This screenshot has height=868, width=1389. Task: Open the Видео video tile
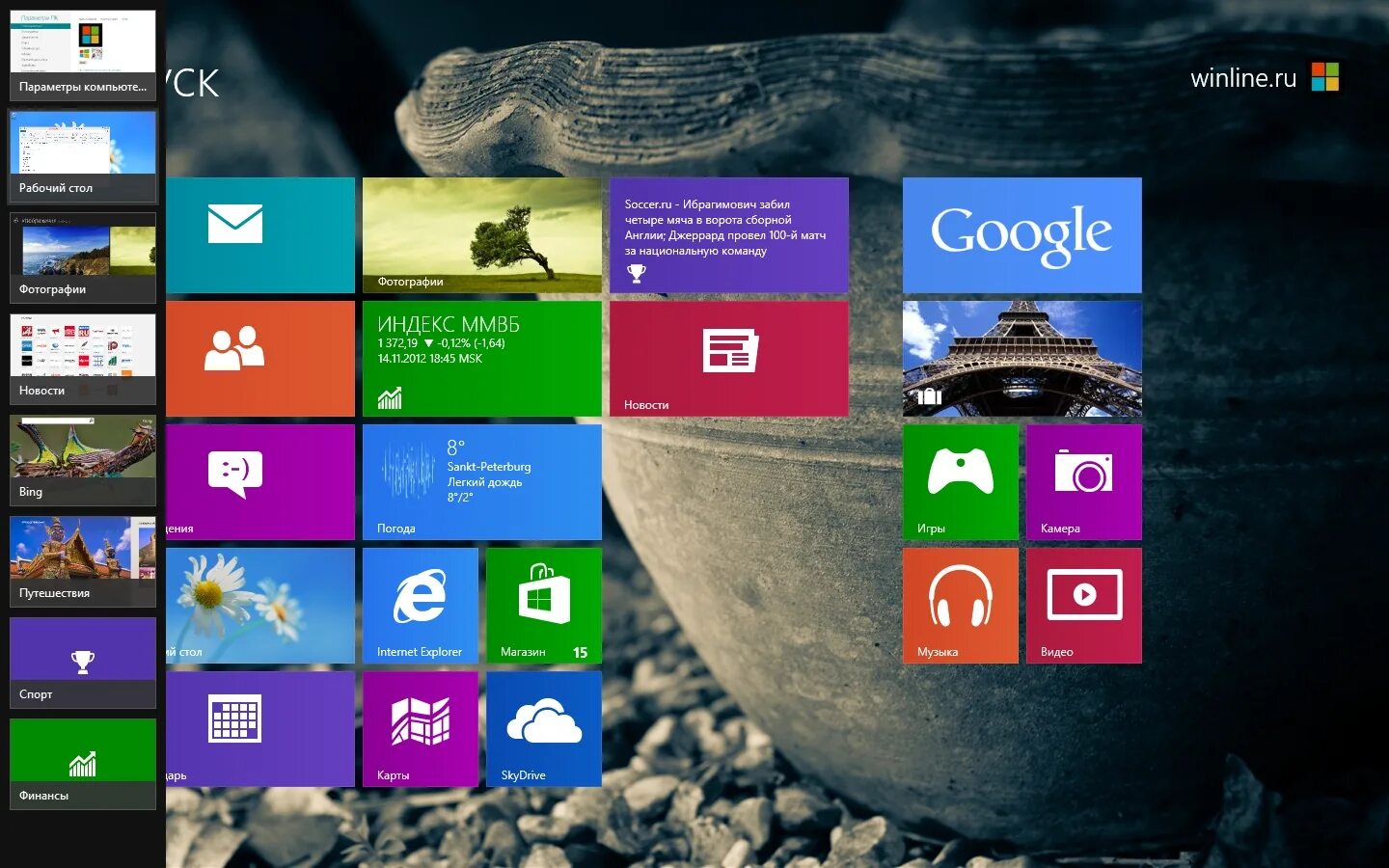1084,606
